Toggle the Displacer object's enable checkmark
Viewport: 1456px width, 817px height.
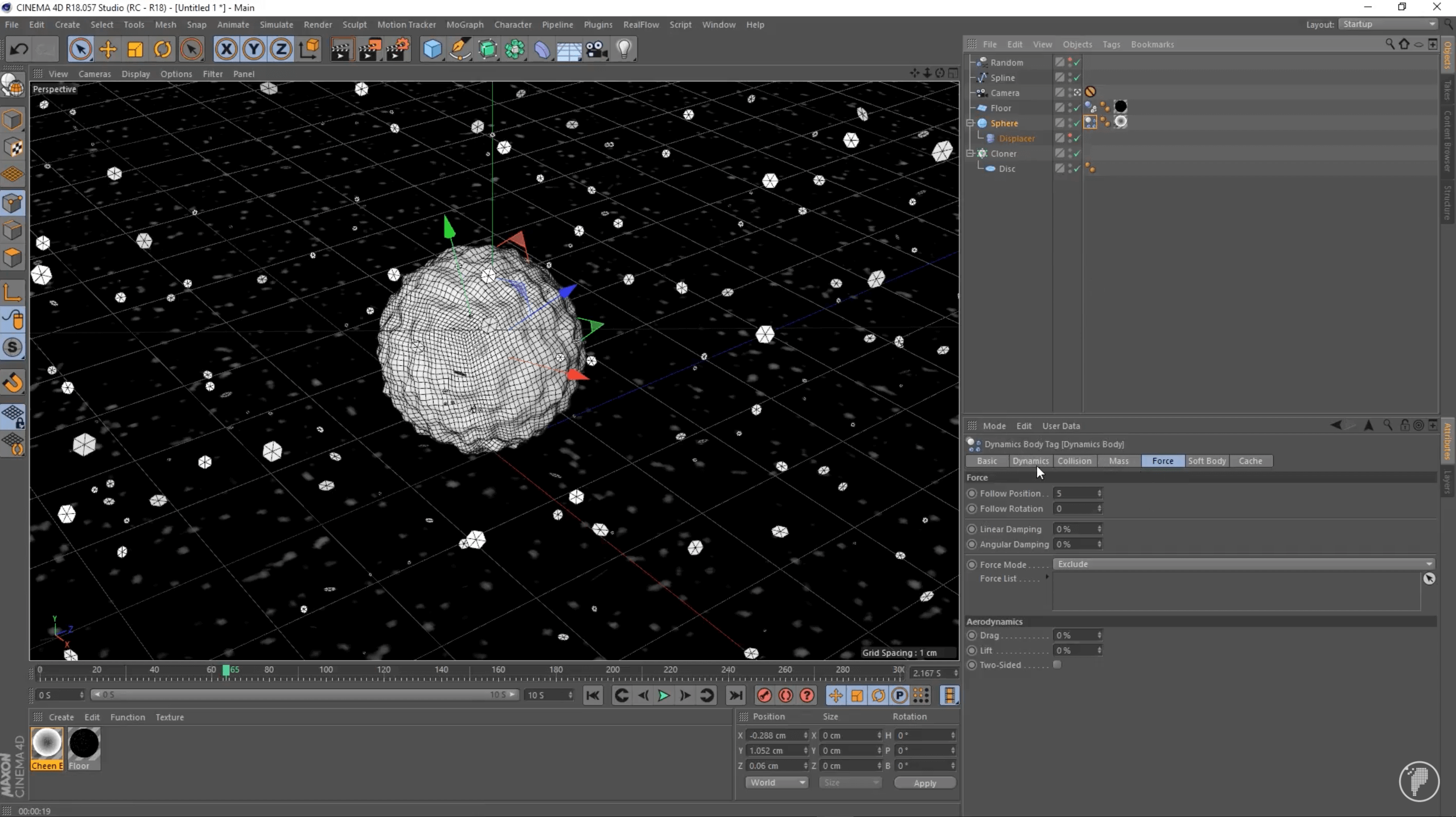[1077, 138]
